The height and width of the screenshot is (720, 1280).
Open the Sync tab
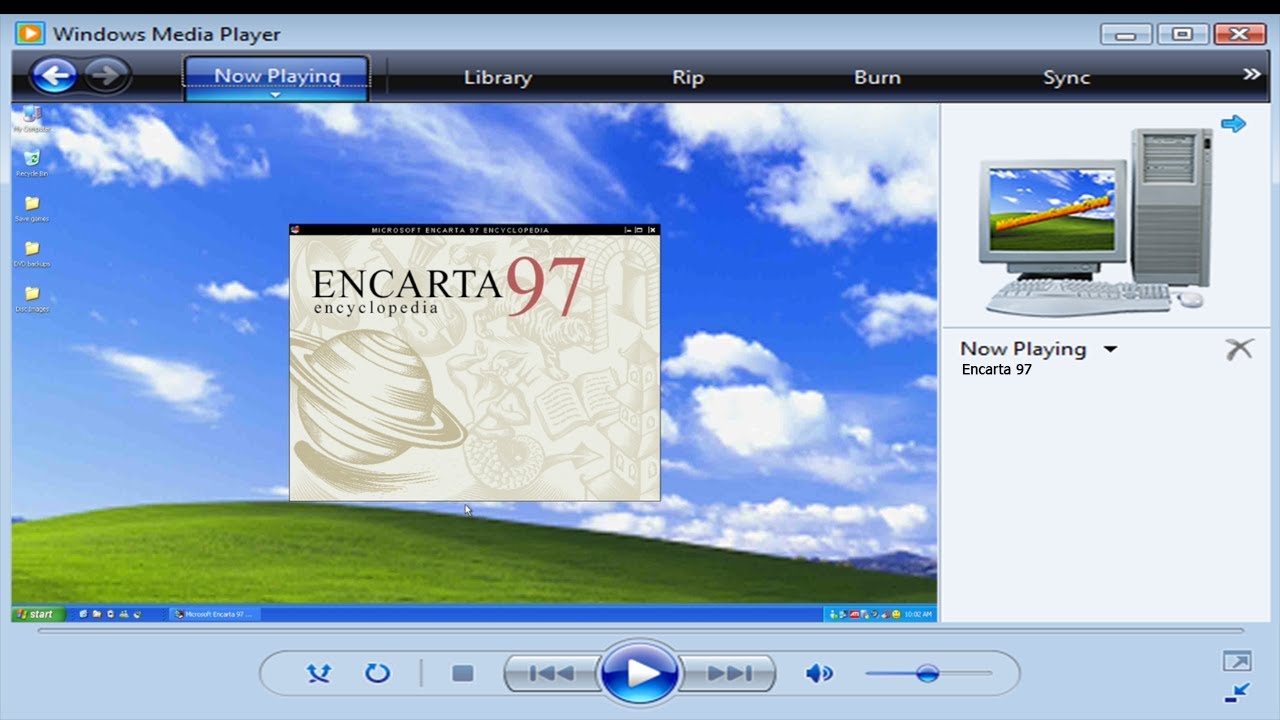tap(1066, 77)
